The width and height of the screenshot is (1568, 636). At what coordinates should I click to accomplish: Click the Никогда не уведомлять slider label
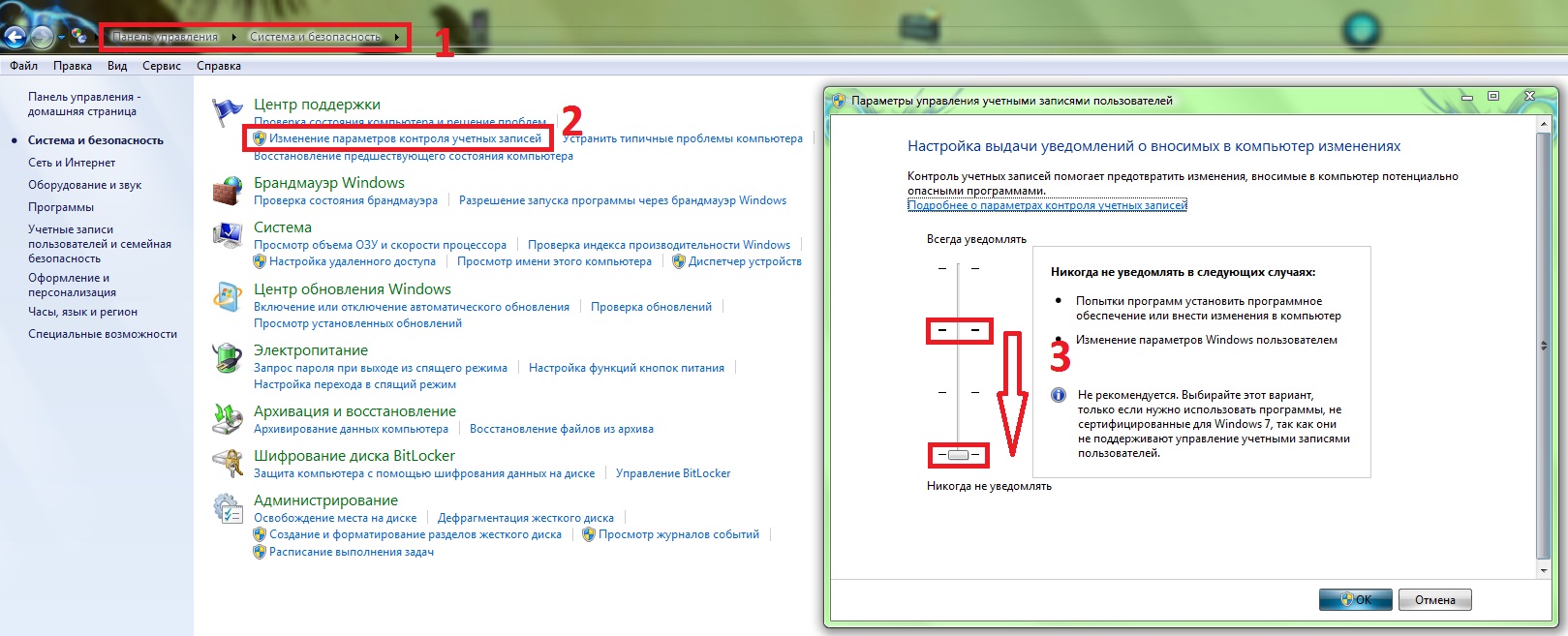[989, 486]
